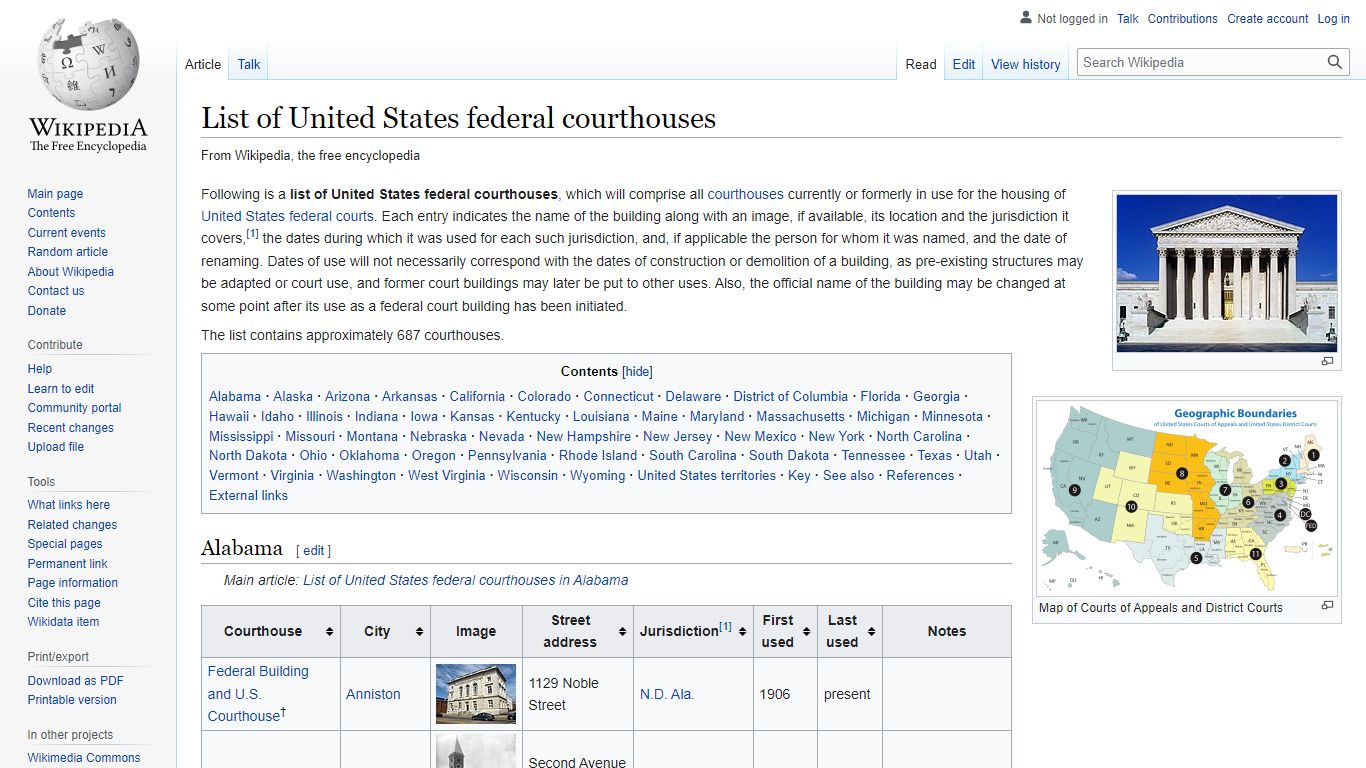Open the Geographic Boundaries map thumbnail
1366x768 pixels.
pos(1188,498)
